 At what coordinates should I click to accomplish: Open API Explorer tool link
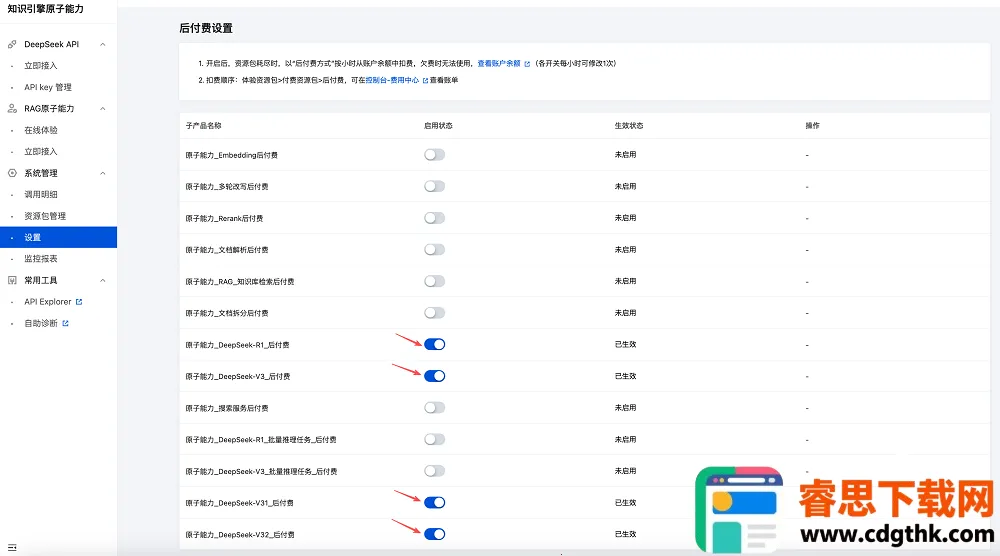(x=48, y=302)
